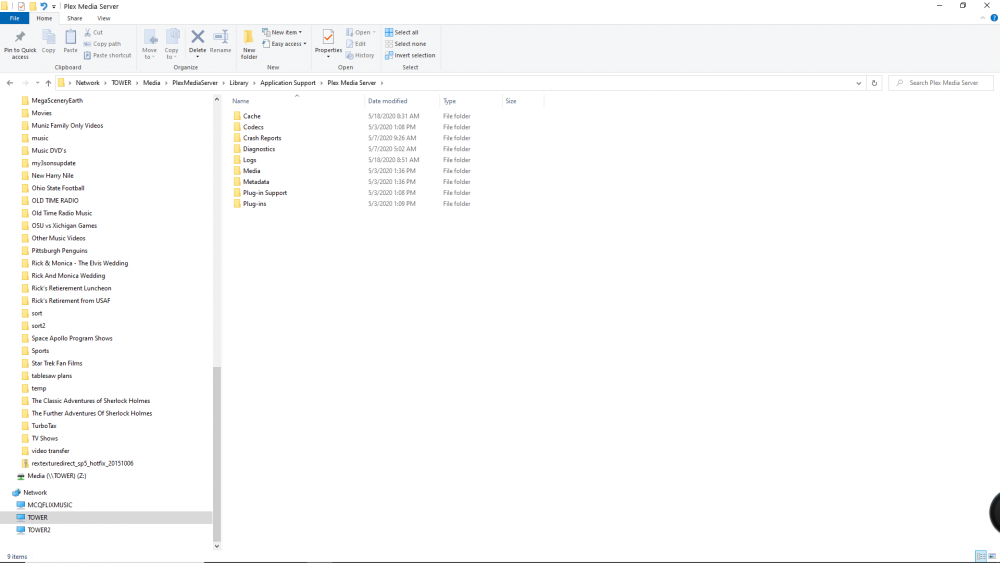Go to PlexMediaServer in the breadcrumb
The height and width of the screenshot is (563, 1000).
coord(195,83)
